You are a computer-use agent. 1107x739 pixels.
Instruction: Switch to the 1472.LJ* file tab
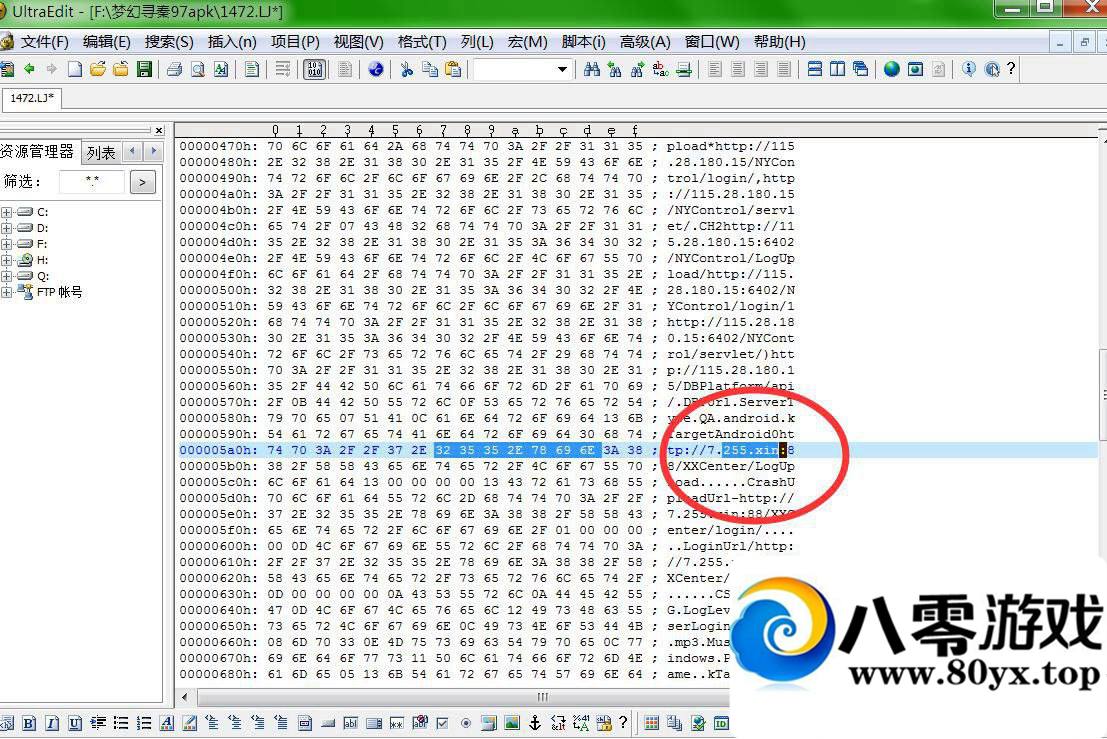(32, 98)
